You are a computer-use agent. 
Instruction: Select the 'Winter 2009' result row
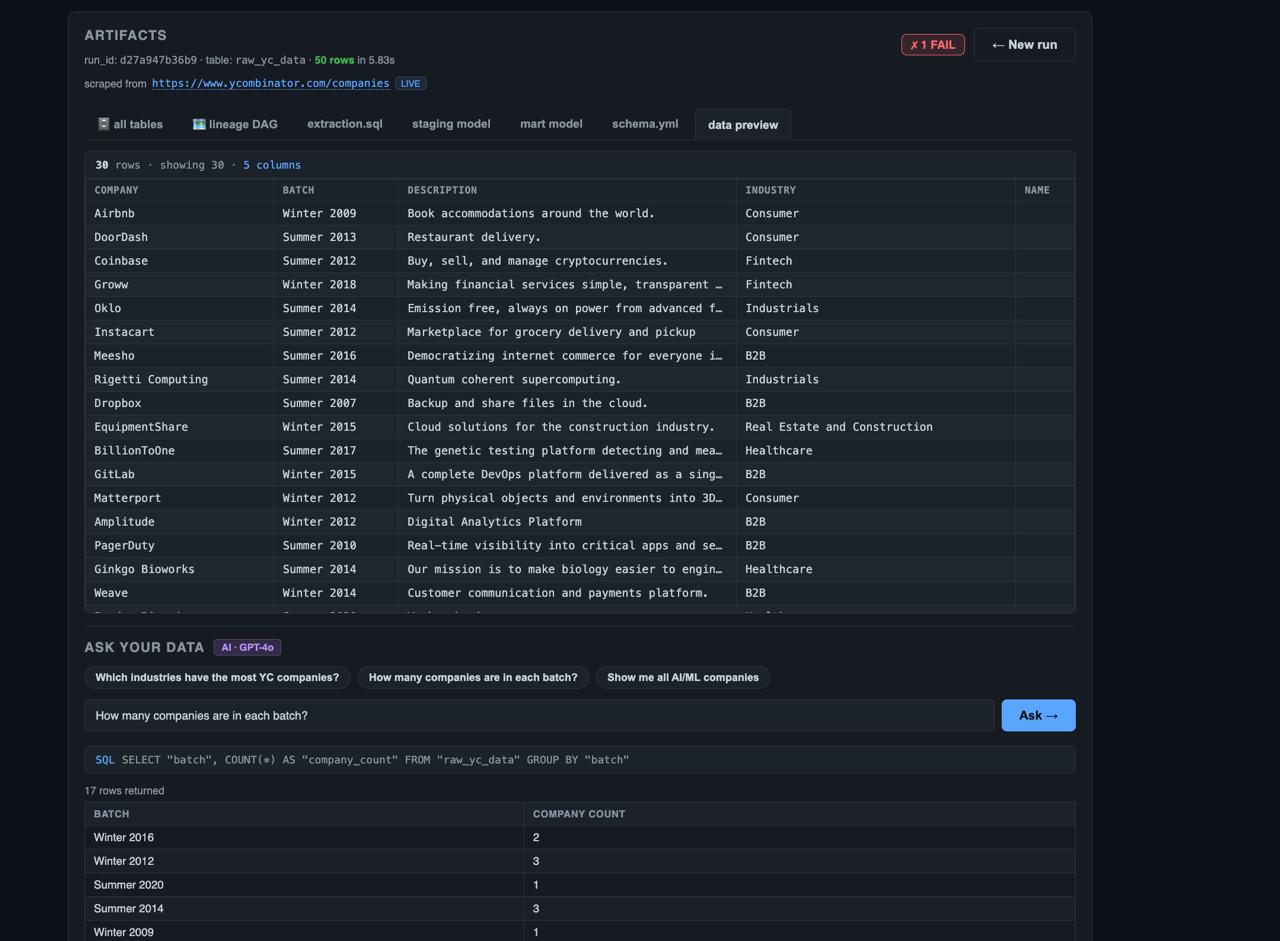click(x=580, y=932)
